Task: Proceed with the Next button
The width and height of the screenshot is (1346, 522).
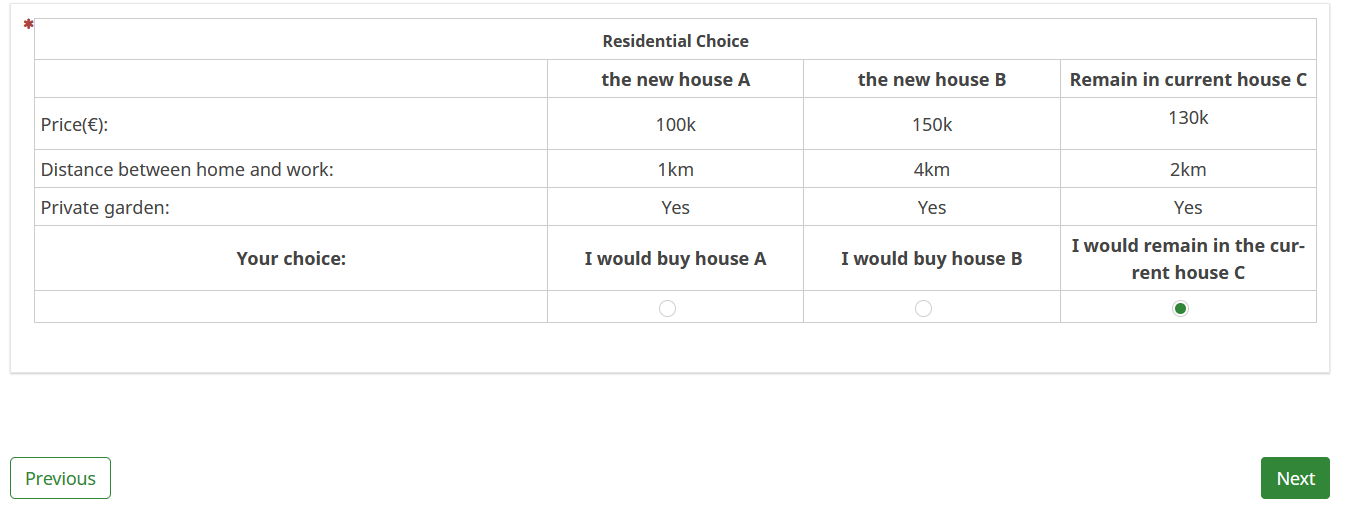Action: point(1295,478)
